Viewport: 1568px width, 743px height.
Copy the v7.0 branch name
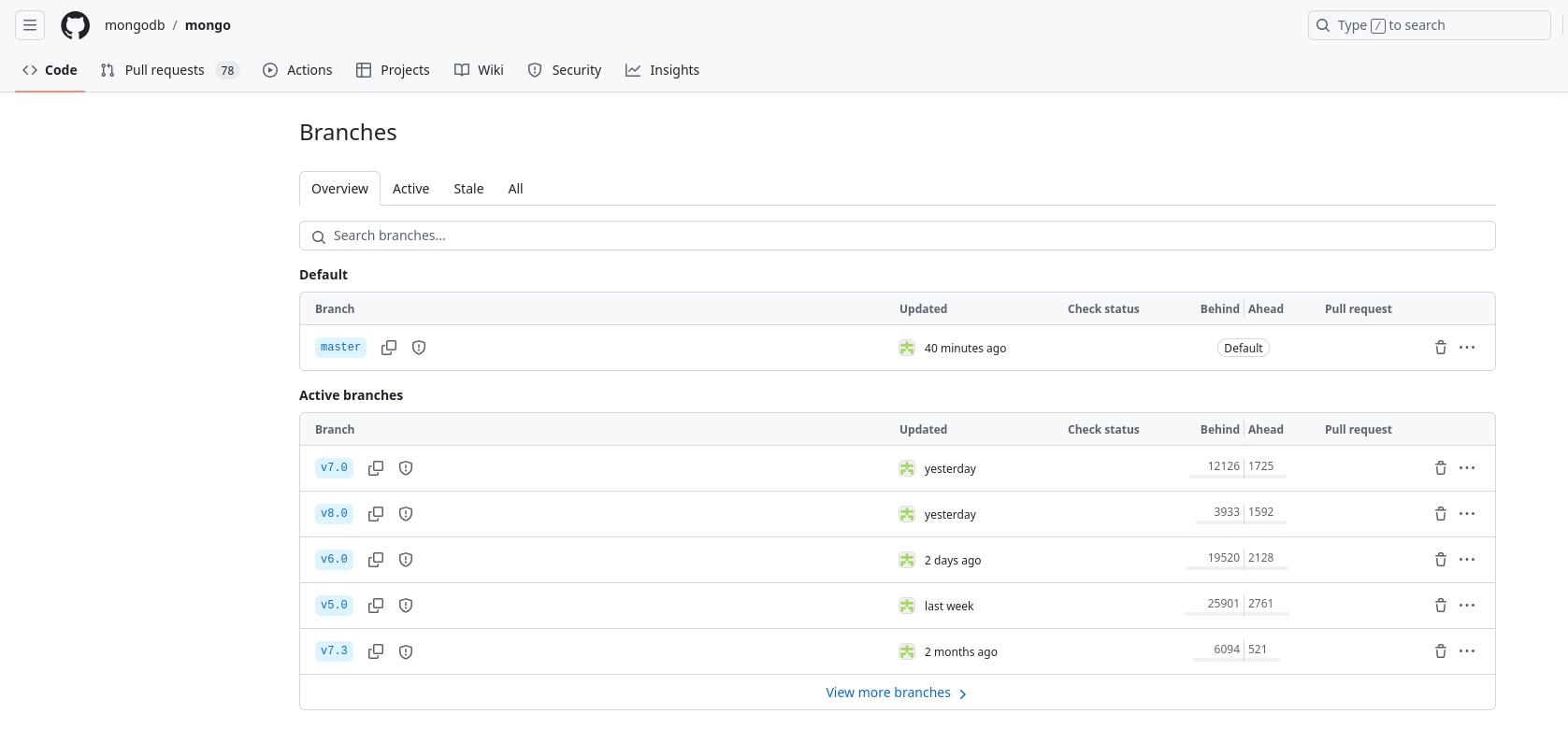coord(376,468)
